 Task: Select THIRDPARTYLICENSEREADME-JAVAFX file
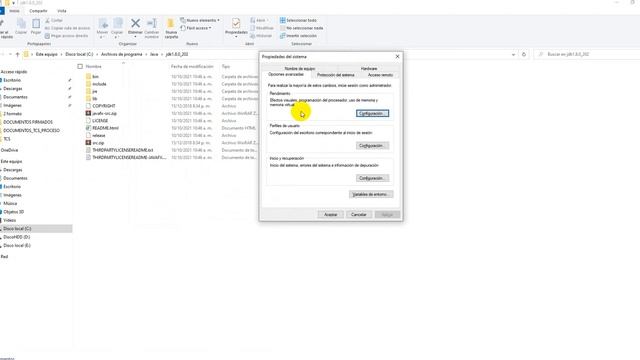129,158
